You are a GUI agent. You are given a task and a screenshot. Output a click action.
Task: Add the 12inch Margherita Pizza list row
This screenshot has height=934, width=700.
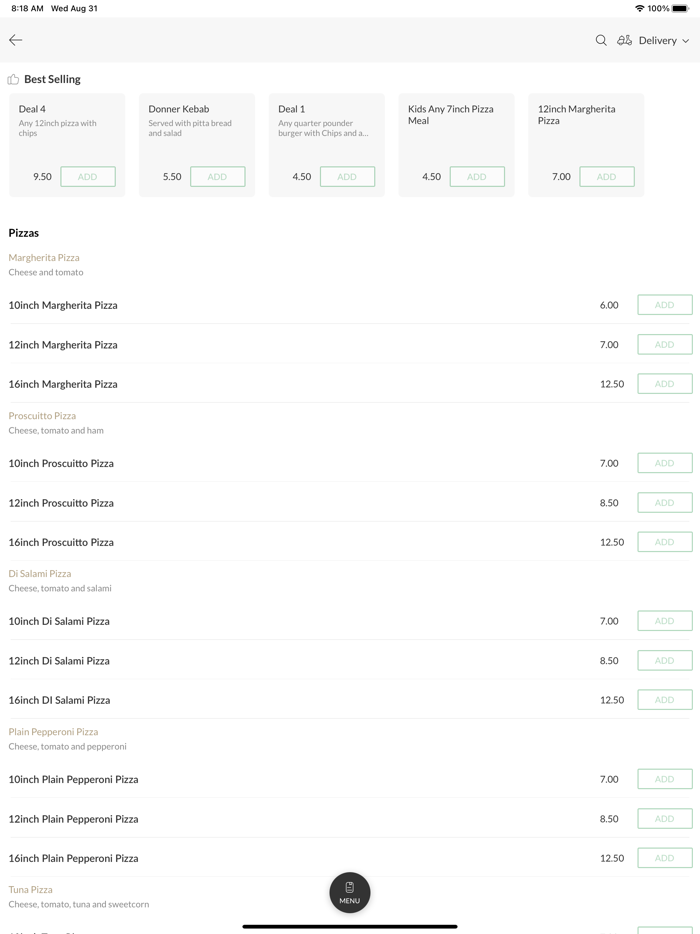coord(665,344)
